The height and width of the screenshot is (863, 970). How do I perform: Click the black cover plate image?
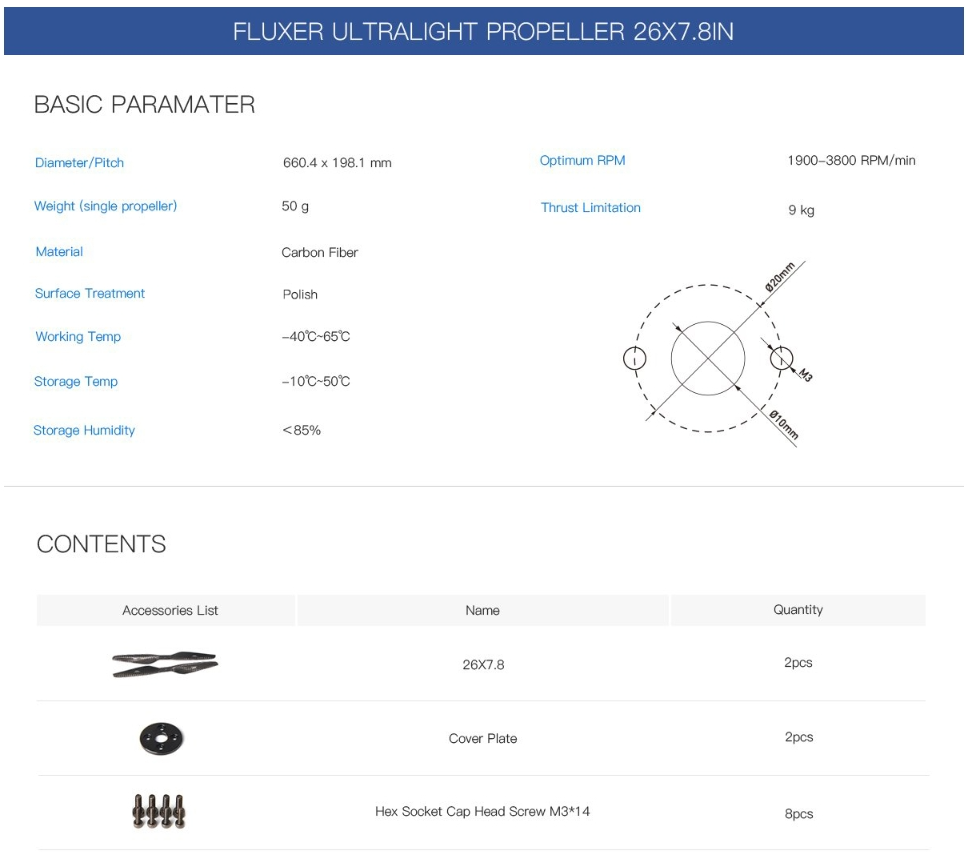(x=161, y=738)
